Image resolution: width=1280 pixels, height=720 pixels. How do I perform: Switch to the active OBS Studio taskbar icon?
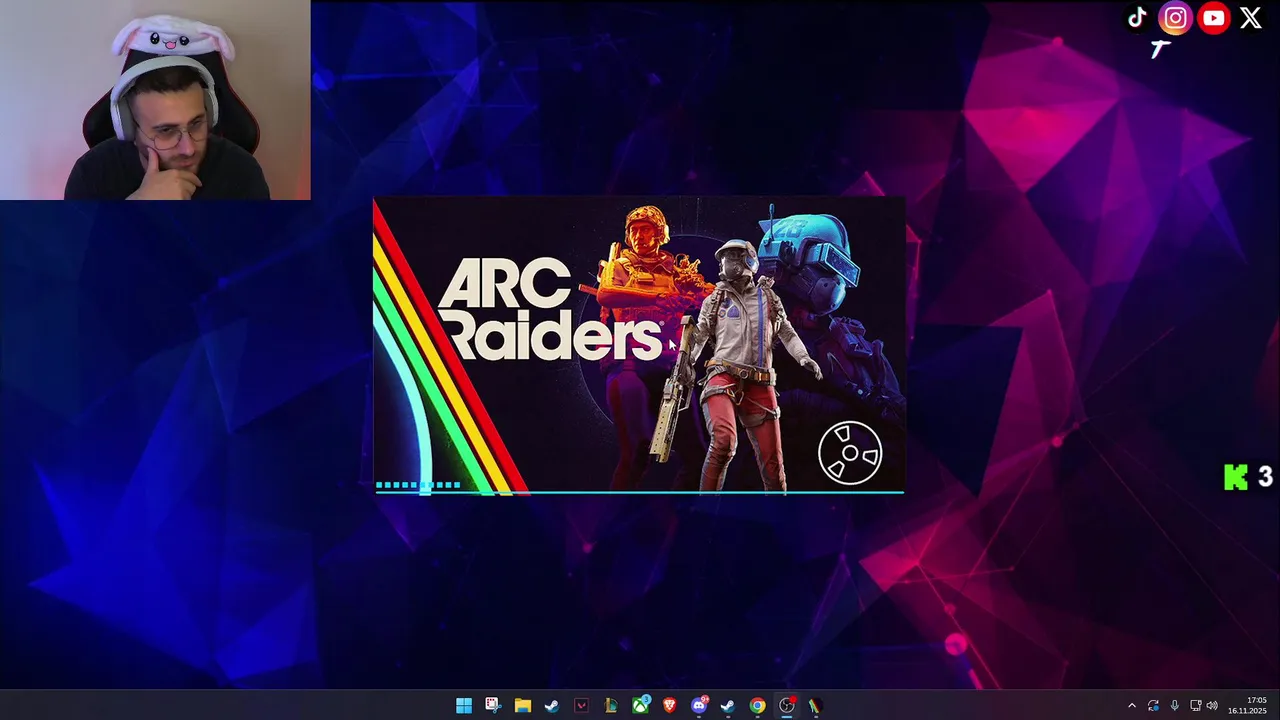point(787,706)
